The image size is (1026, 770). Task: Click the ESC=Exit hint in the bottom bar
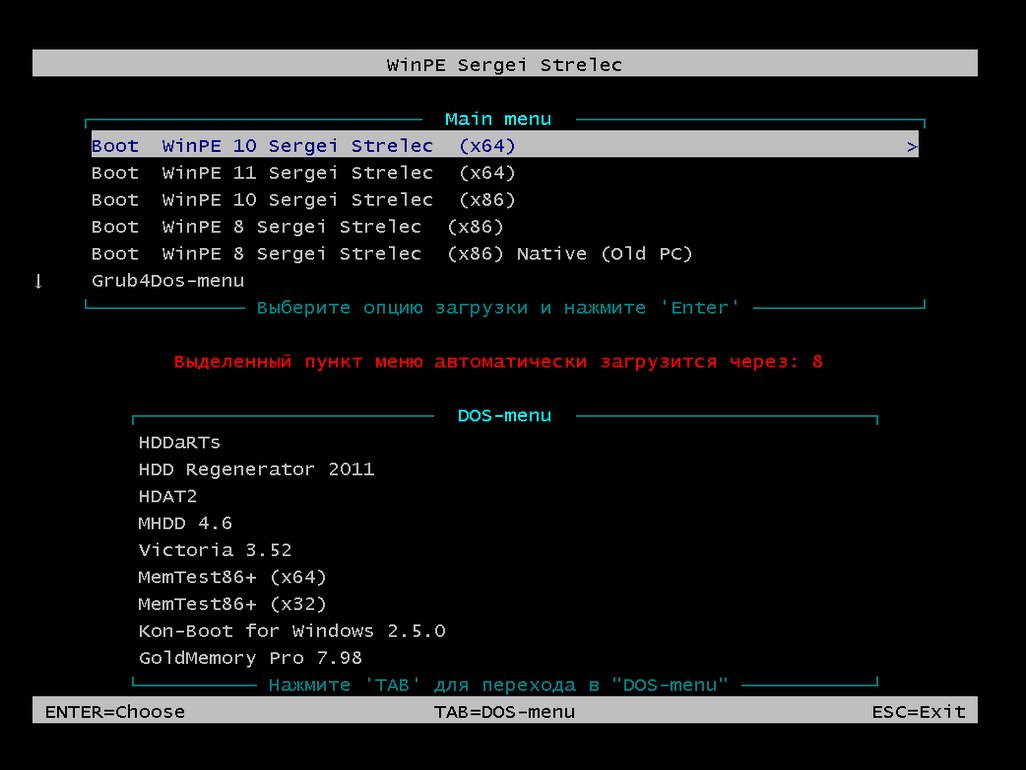(918, 711)
